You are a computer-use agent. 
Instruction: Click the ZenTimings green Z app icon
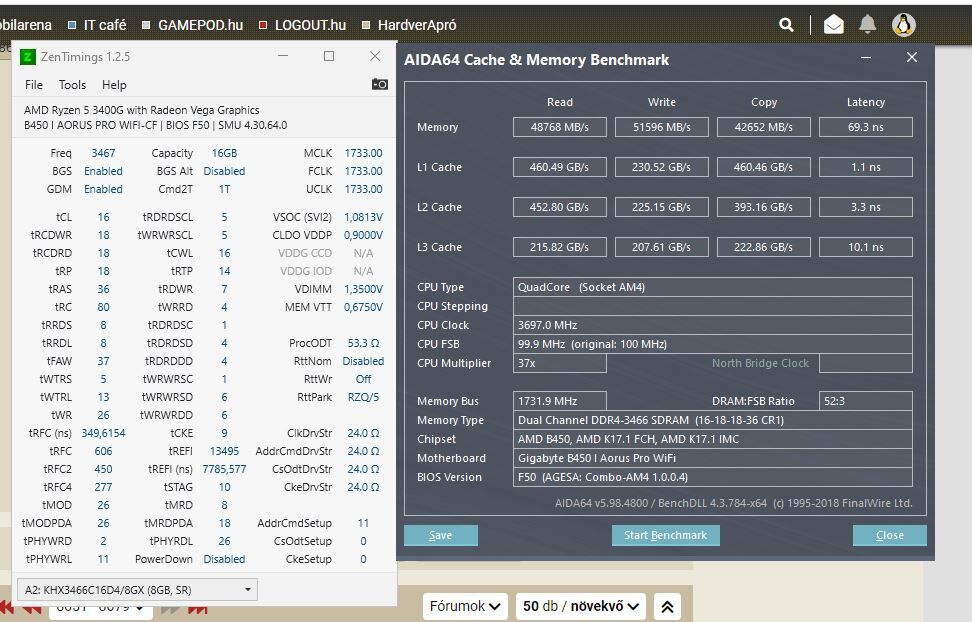click(27, 57)
